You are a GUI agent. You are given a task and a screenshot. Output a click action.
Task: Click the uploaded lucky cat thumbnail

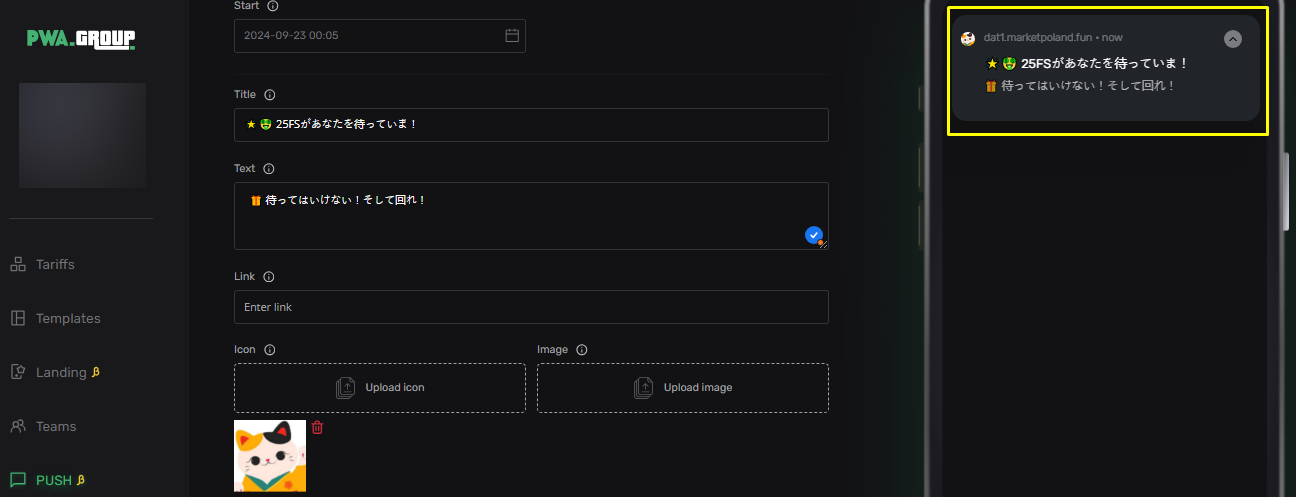tap(270, 456)
